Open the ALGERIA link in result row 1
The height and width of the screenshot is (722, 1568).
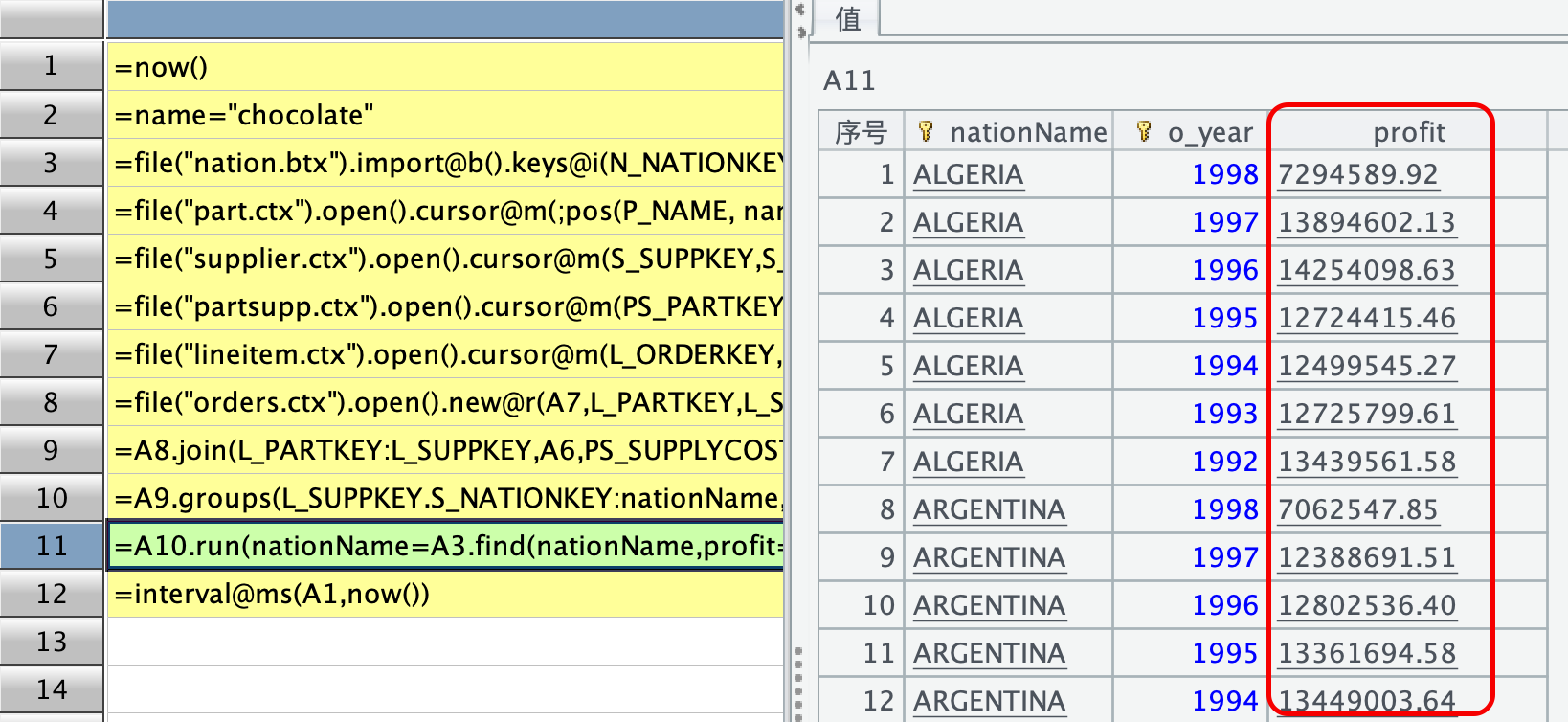tap(968, 174)
